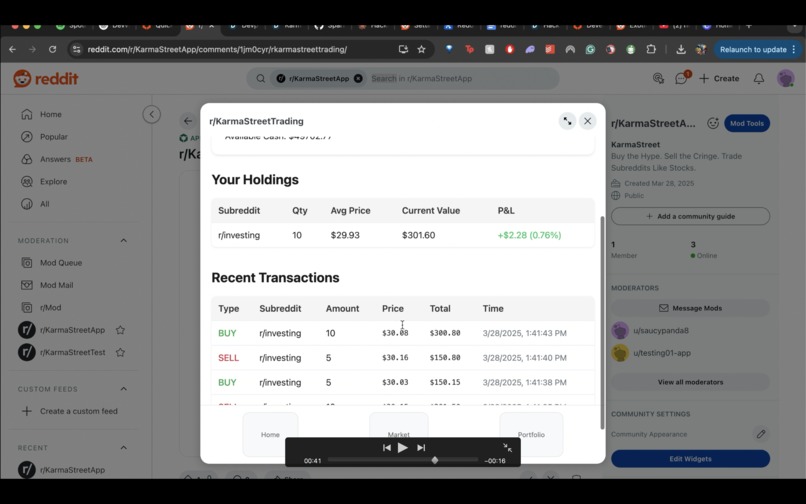Exit fullscreen in the video player

507,447
